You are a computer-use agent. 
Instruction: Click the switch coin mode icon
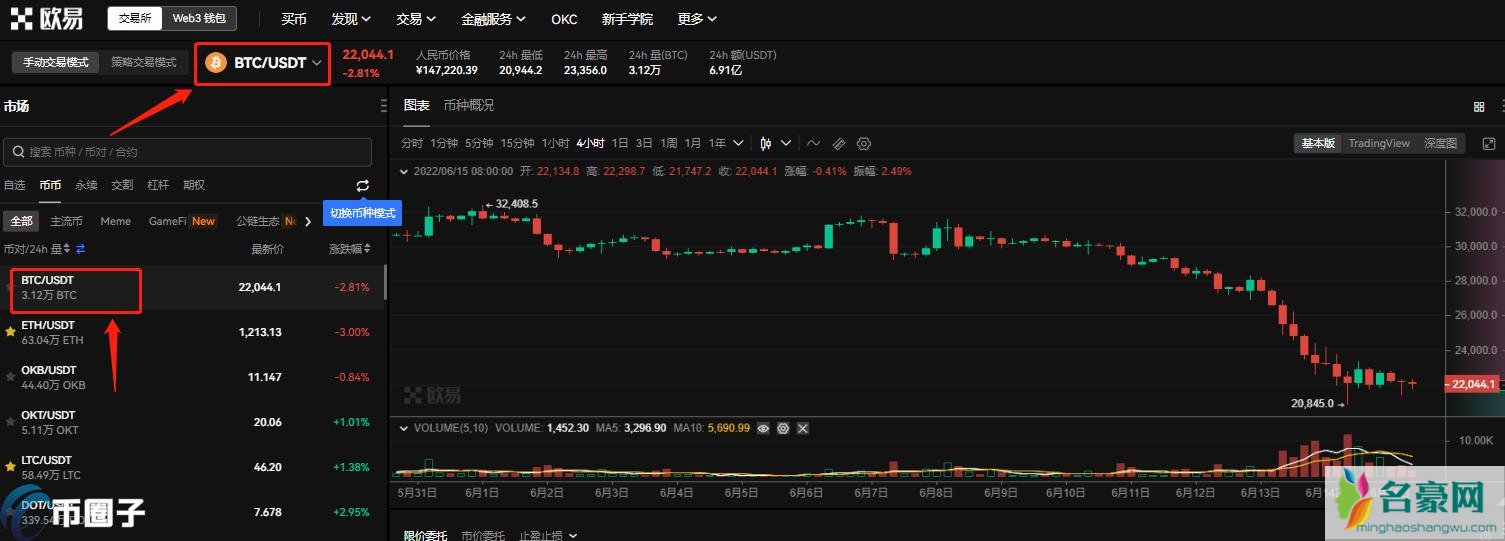[362, 186]
